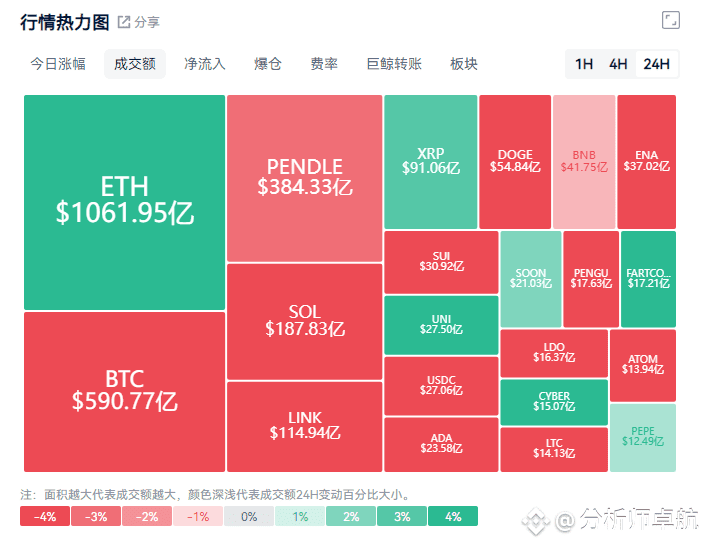Show the 费率 tab
Viewport: 707px width, 547px height.
tap(324, 64)
